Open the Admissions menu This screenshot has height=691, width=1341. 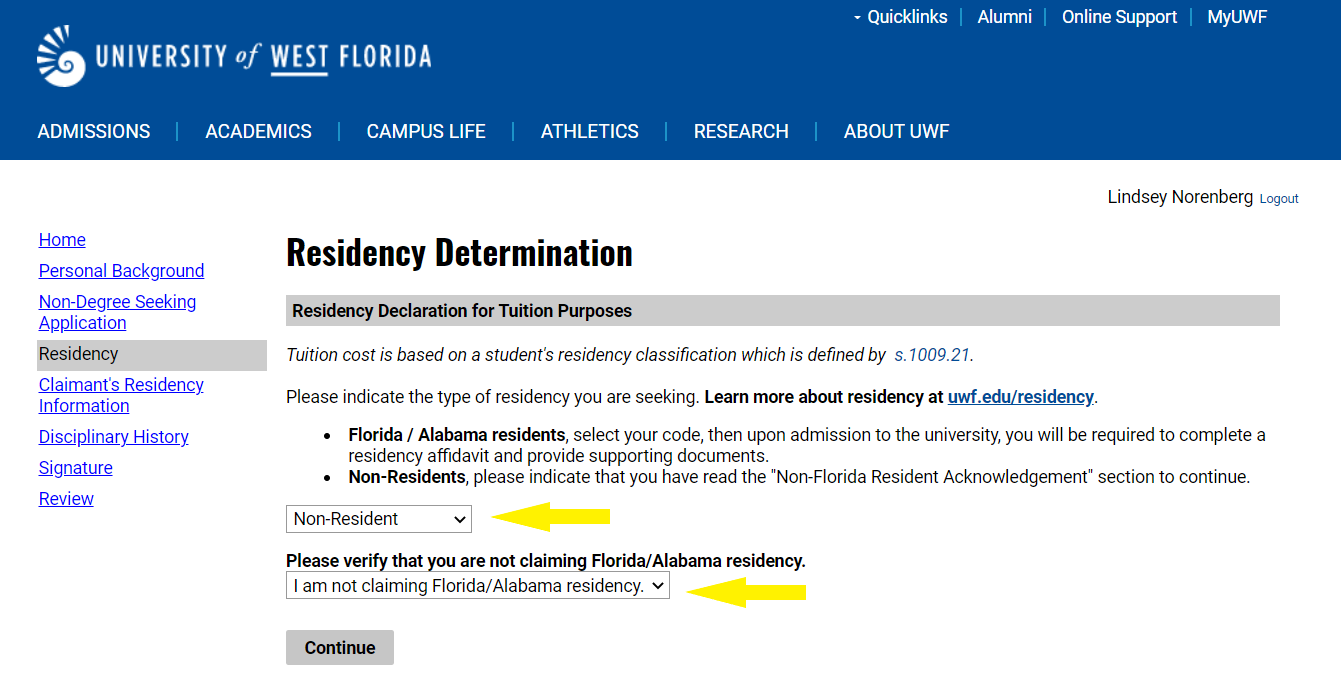point(94,131)
